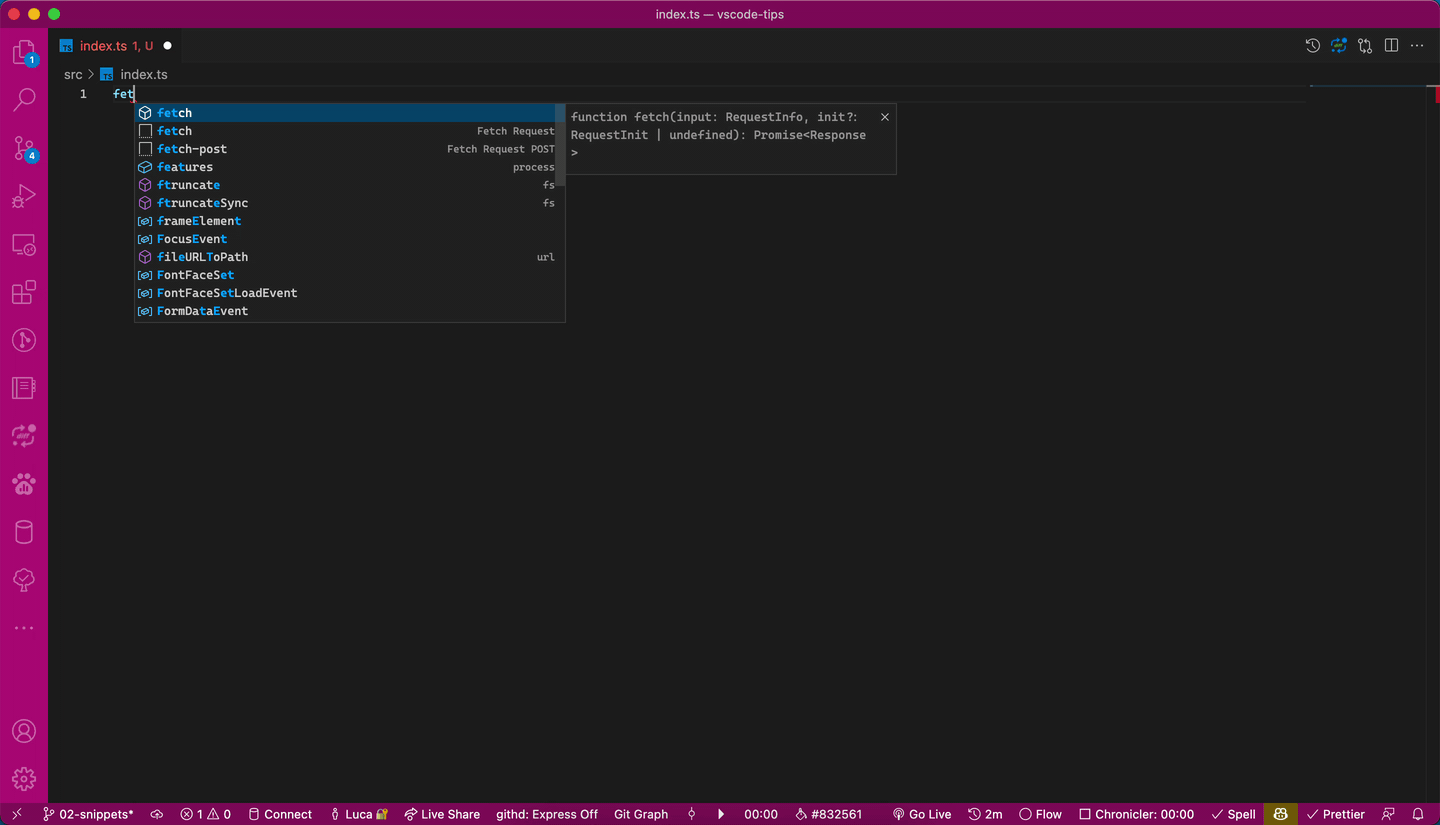Click the remote window indicator in status bar
Viewport: 1440px width, 825px height.
pyautogui.click(x=17, y=814)
